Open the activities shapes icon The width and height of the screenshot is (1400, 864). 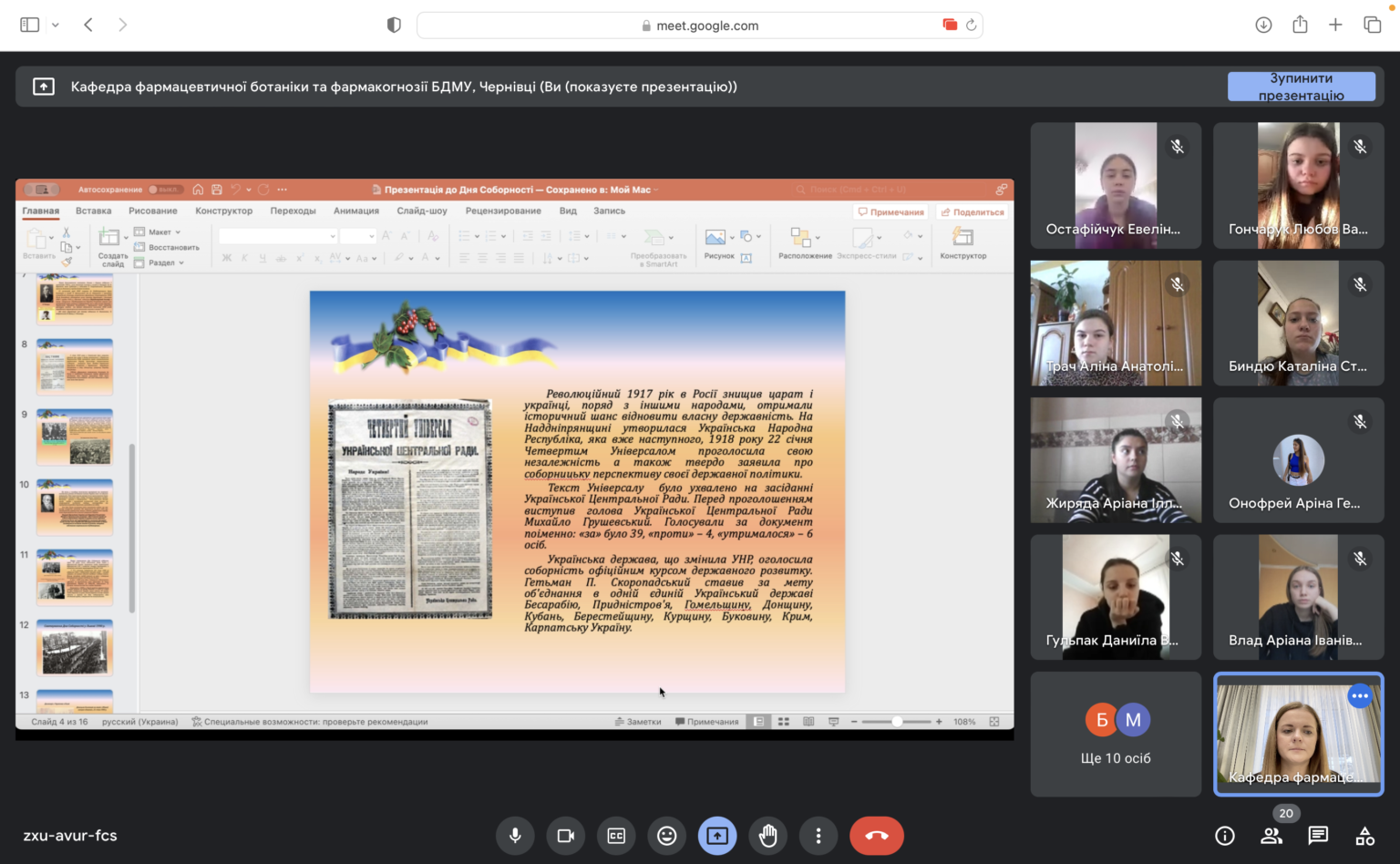tap(1364, 836)
